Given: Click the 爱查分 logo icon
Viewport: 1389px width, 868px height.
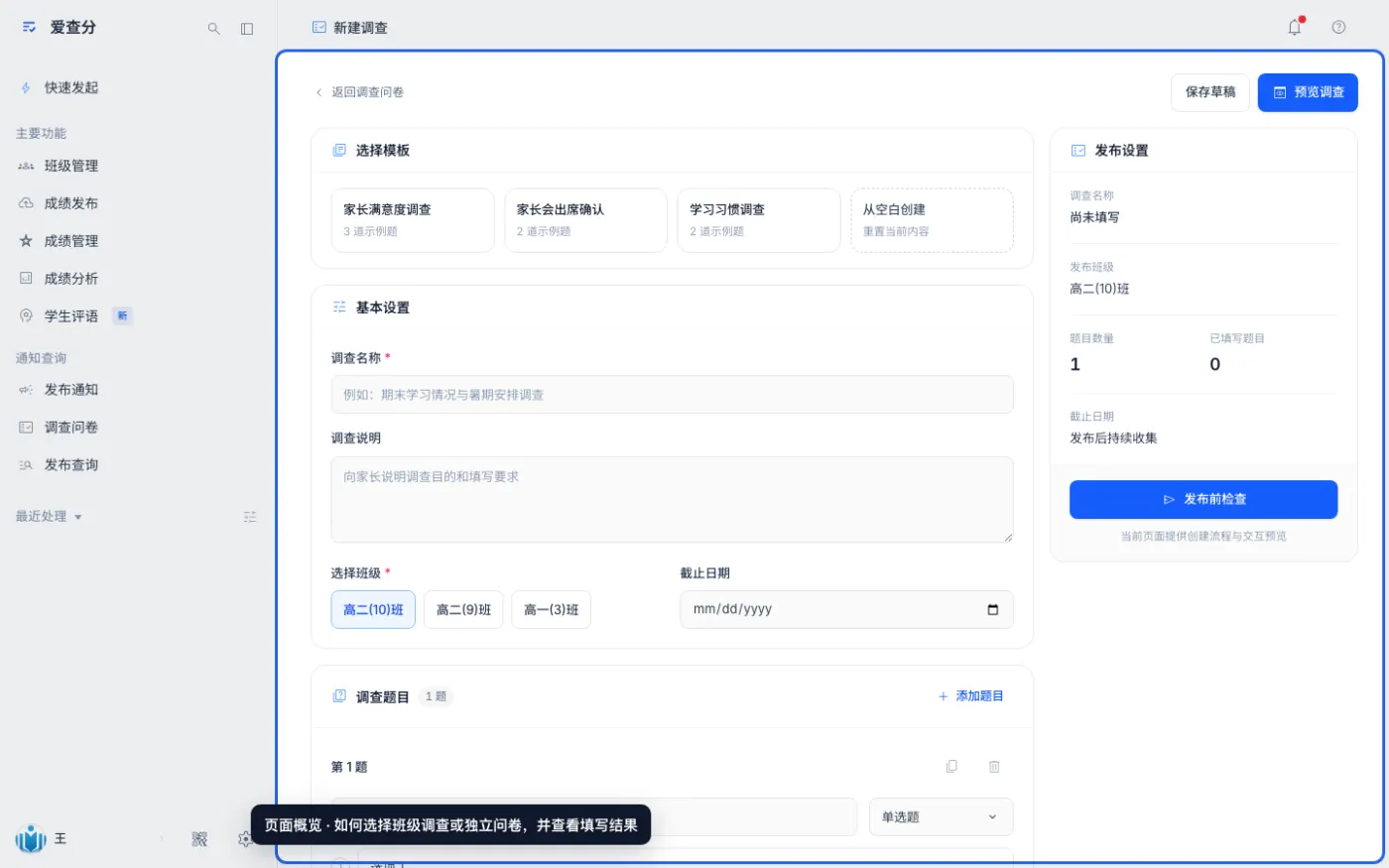Looking at the screenshot, I should 30,28.
